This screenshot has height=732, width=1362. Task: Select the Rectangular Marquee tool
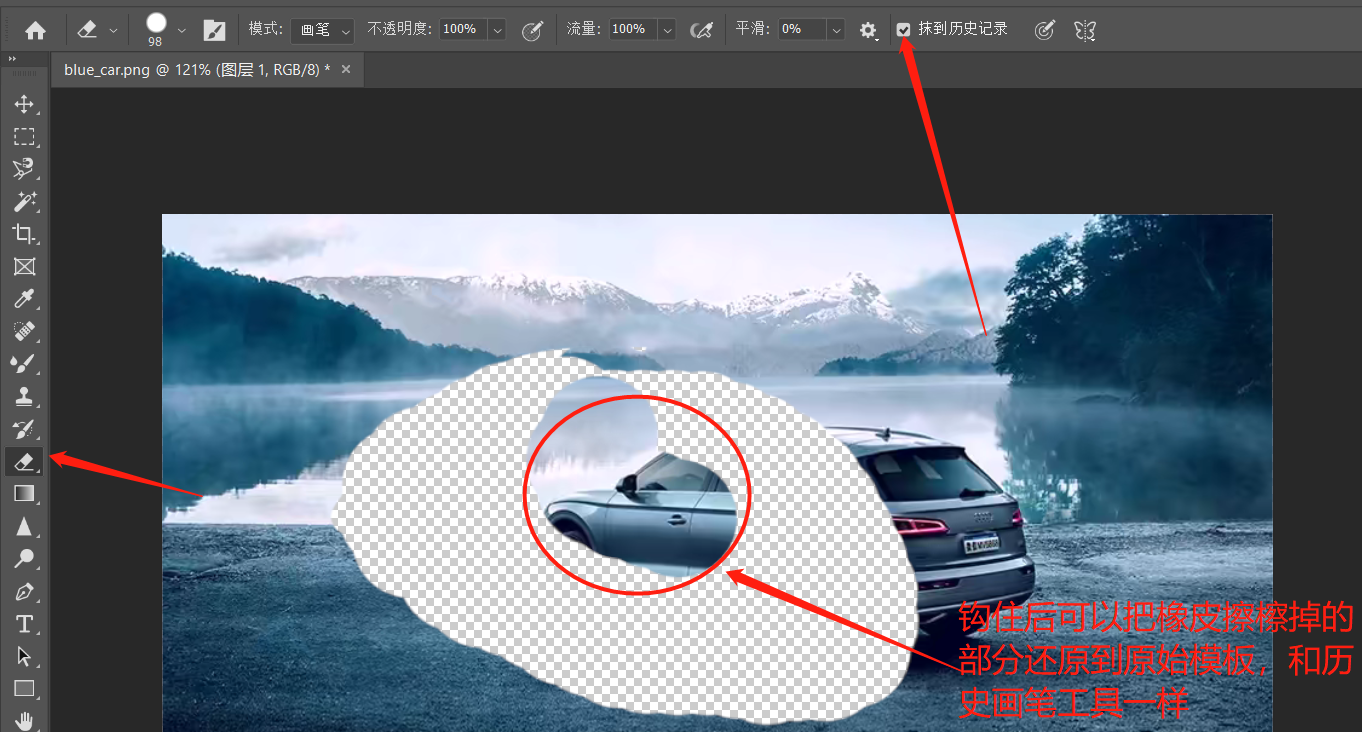pyautogui.click(x=24, y=136)
